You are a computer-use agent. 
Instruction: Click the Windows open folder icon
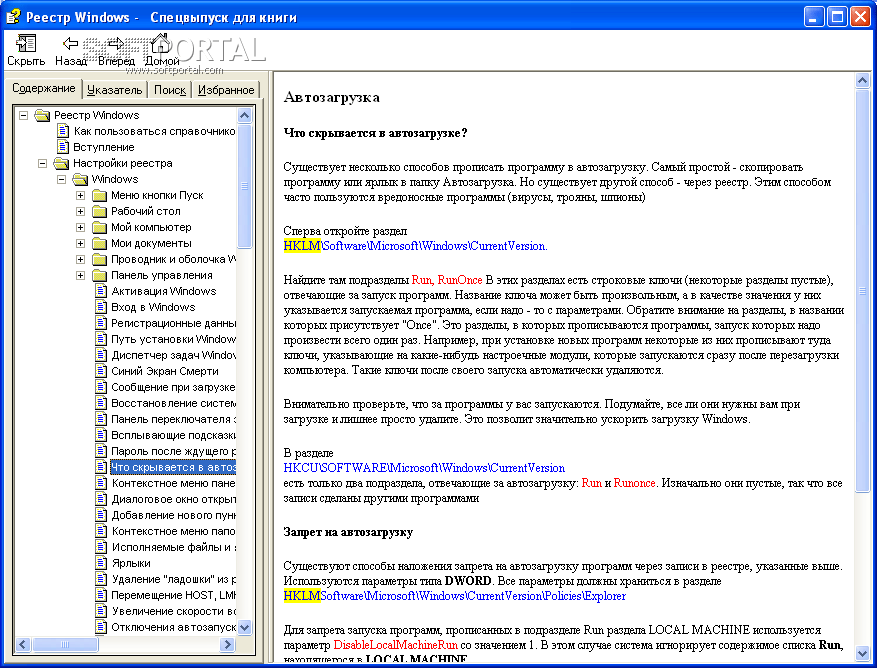click(81, 180)
